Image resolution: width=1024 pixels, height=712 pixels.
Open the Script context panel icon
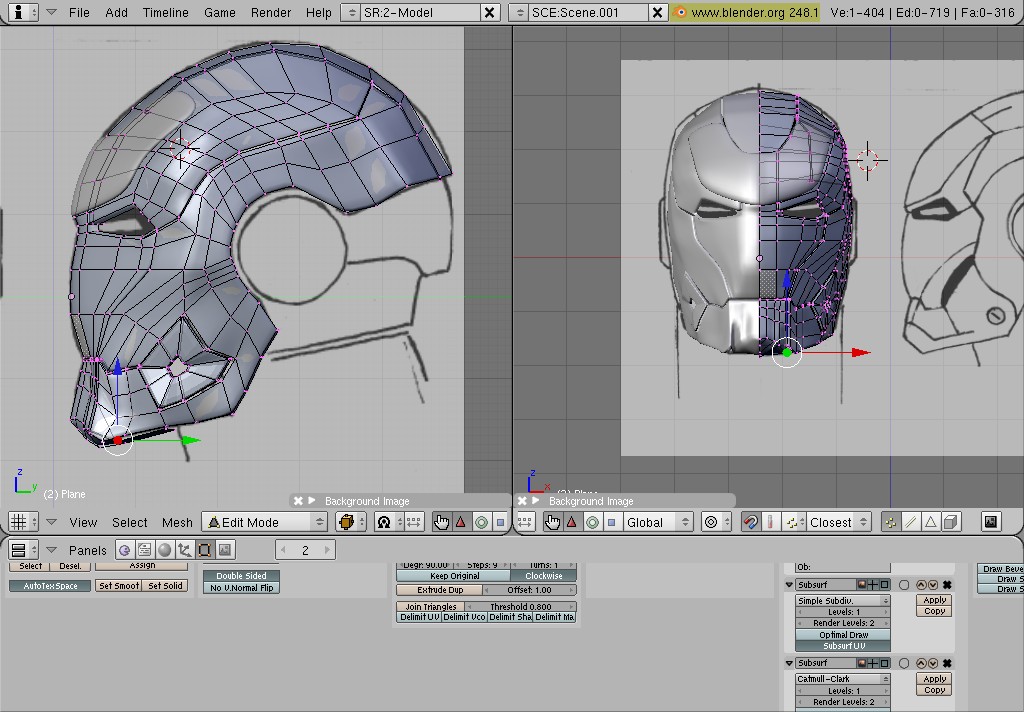point(144,550)
